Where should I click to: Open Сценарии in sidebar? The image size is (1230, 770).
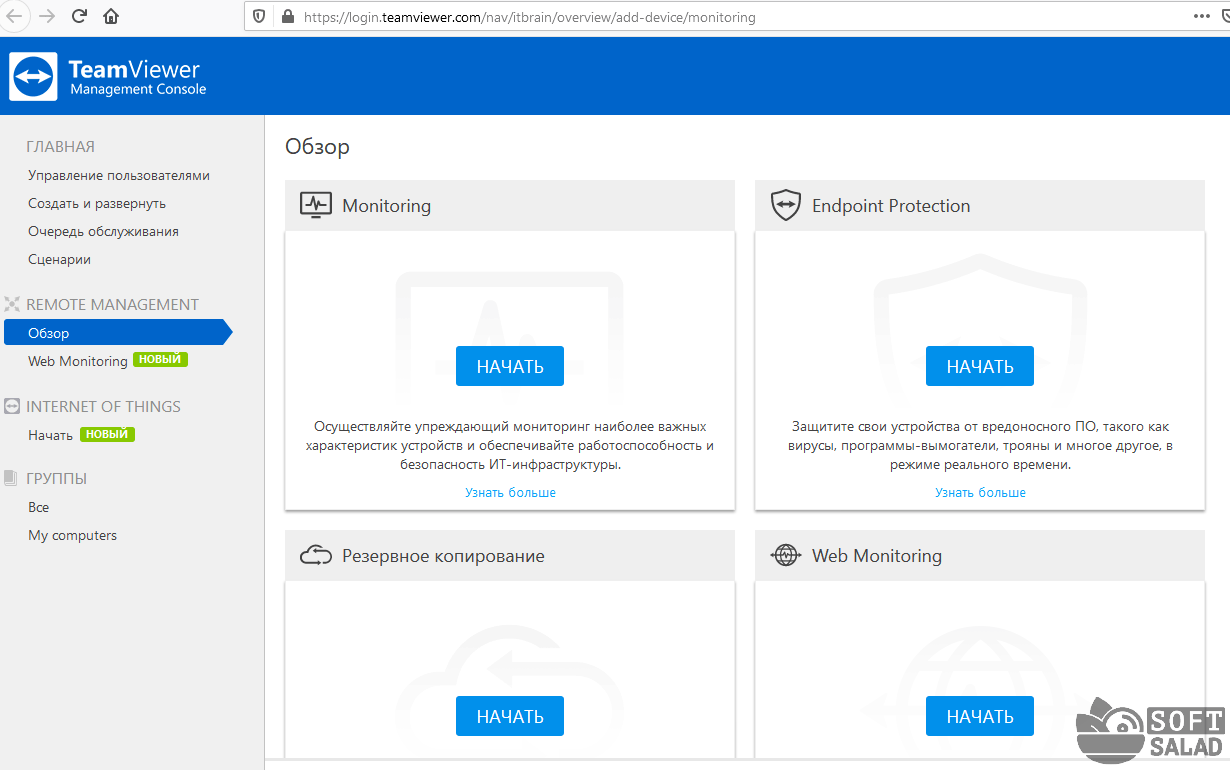point(59,259)
